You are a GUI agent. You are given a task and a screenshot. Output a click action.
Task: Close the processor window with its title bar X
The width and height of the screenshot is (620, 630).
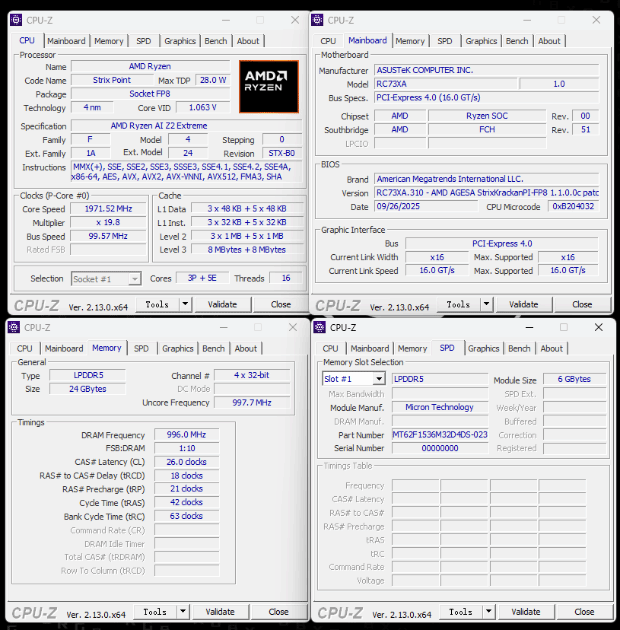tap(293, 20)
